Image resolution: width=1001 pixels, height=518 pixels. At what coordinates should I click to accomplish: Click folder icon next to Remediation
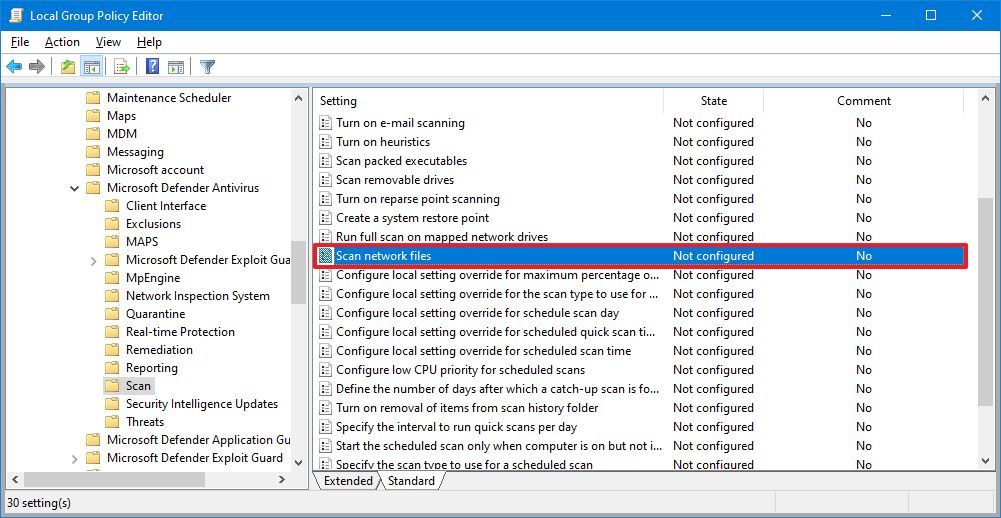(x=112, y=350)
